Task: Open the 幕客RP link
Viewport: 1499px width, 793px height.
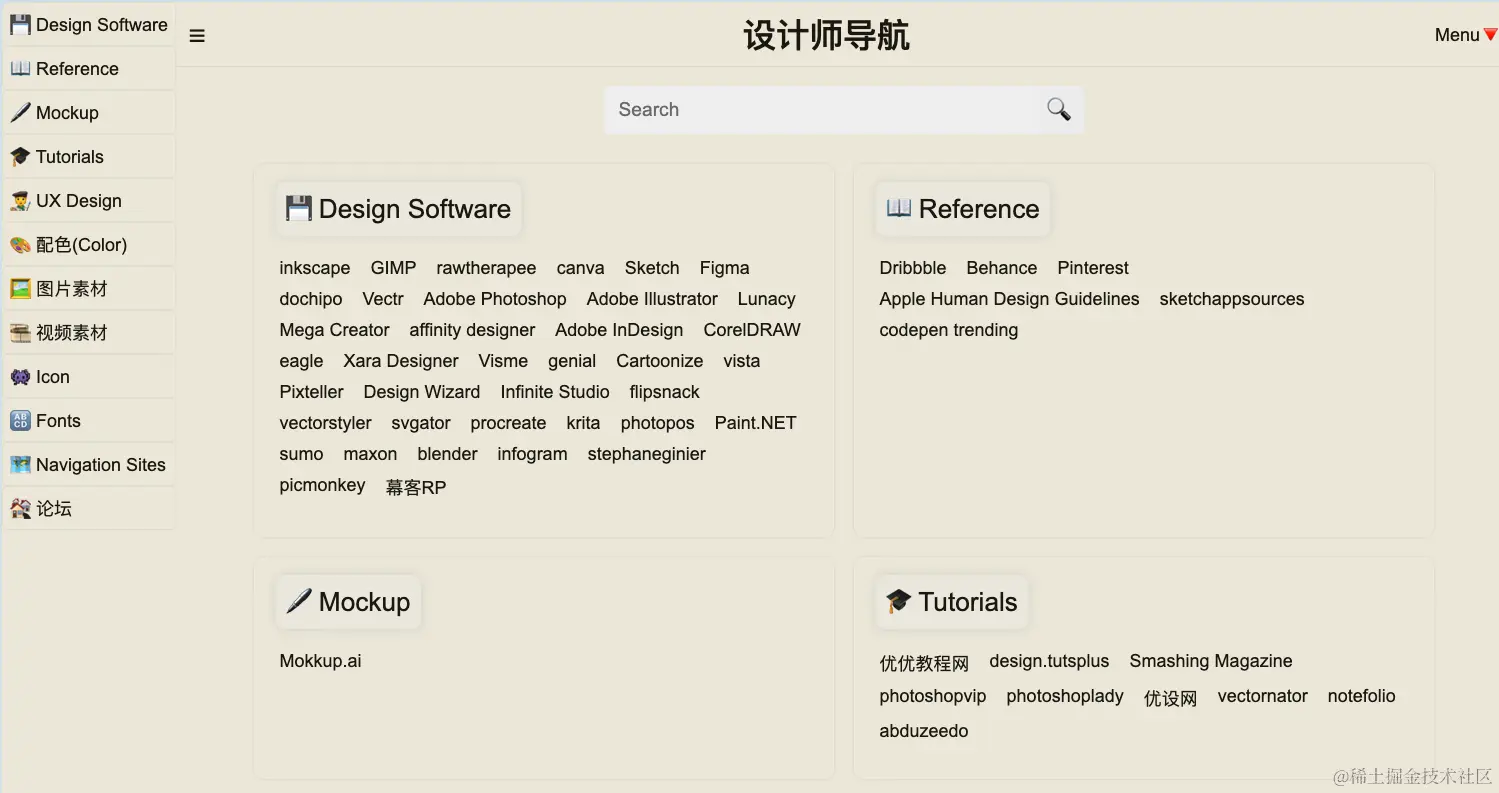Action: tap(416, 487)
